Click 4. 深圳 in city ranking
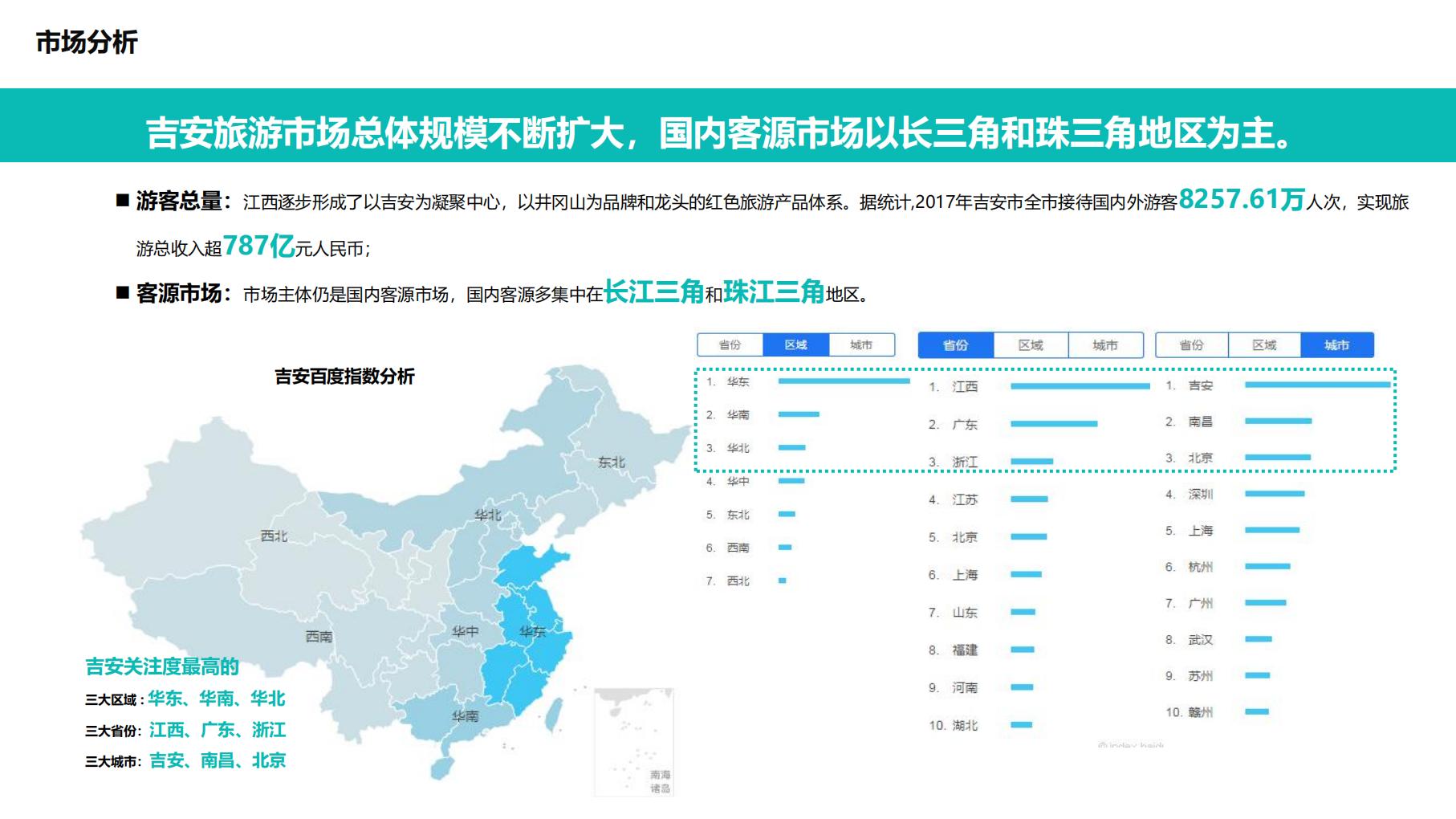1456x819 pixels. [x=1190, y=494]
